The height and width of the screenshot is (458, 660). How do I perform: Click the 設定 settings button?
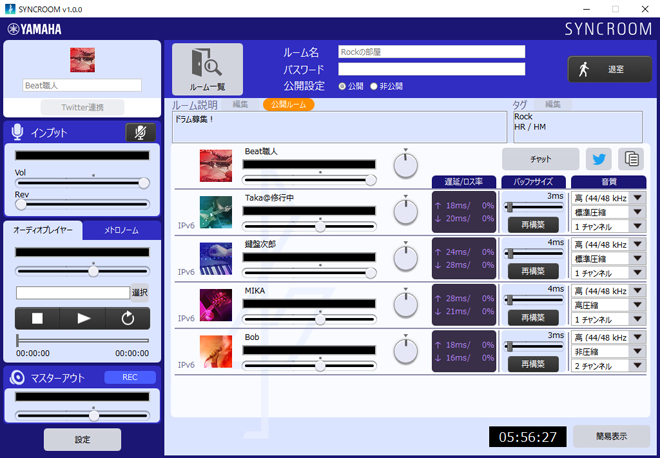pos(82,439)
